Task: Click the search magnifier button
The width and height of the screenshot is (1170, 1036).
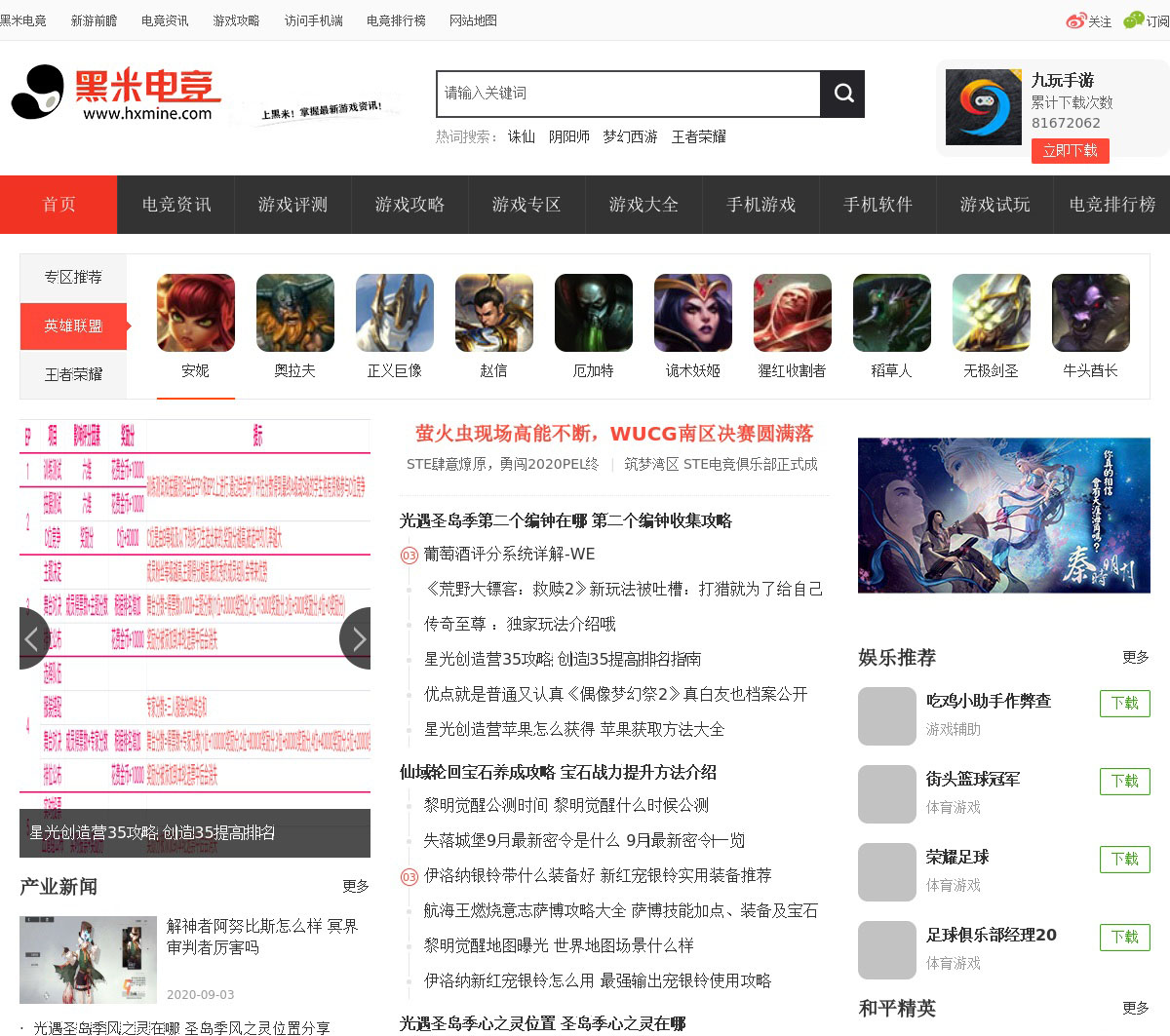Action: coord(843,94)
